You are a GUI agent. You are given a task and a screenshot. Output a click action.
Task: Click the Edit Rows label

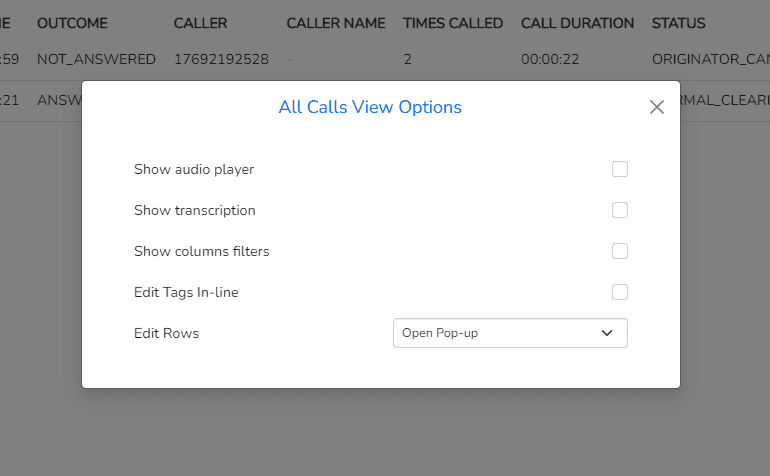pyautogui.click(x=166, y=333)
